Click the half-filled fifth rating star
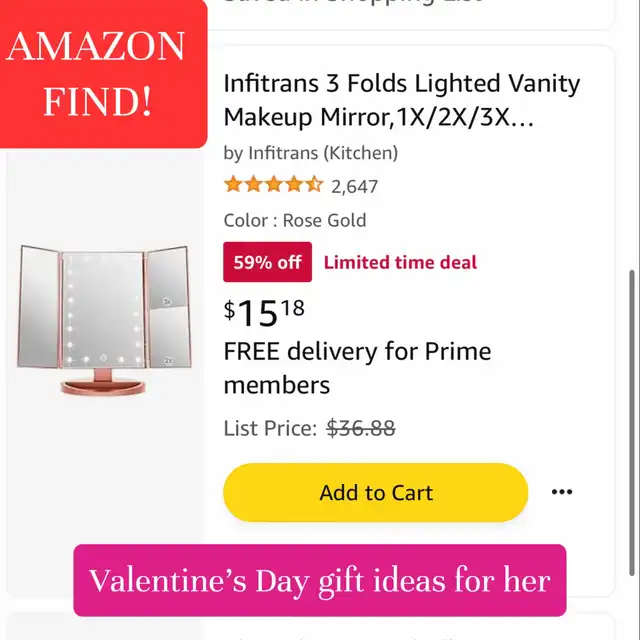This screenshot has height=640, width=640. [x=314, y=184]
